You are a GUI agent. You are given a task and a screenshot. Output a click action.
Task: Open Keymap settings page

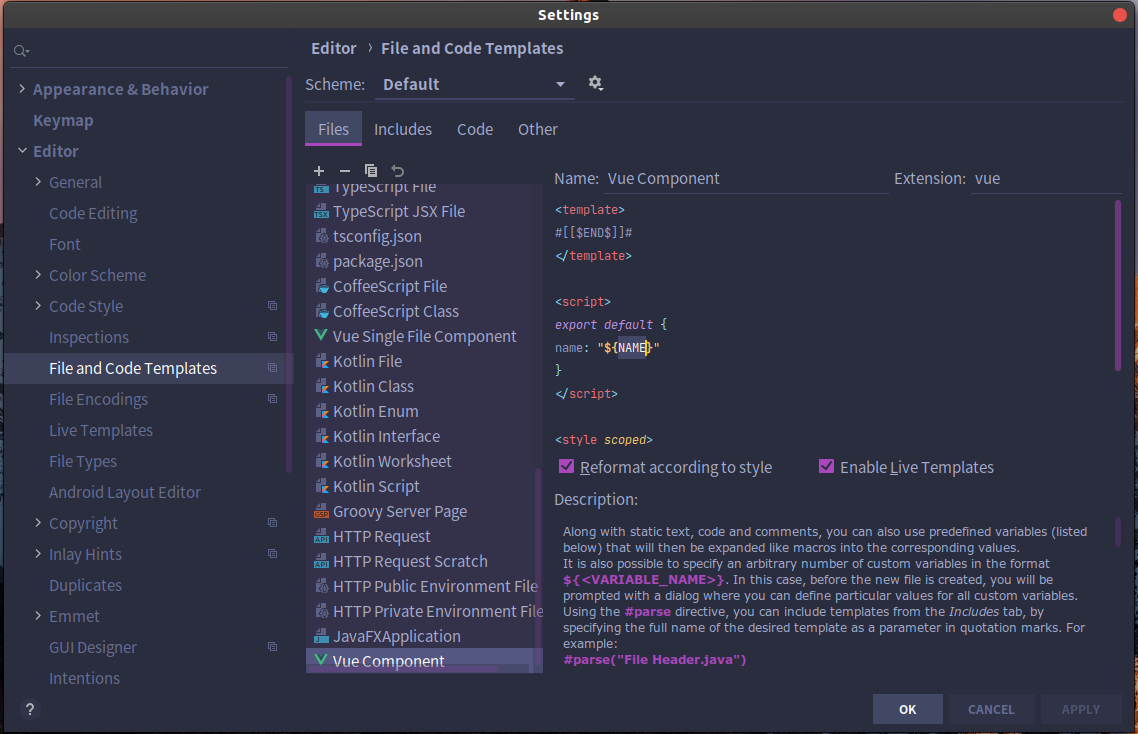63,121
